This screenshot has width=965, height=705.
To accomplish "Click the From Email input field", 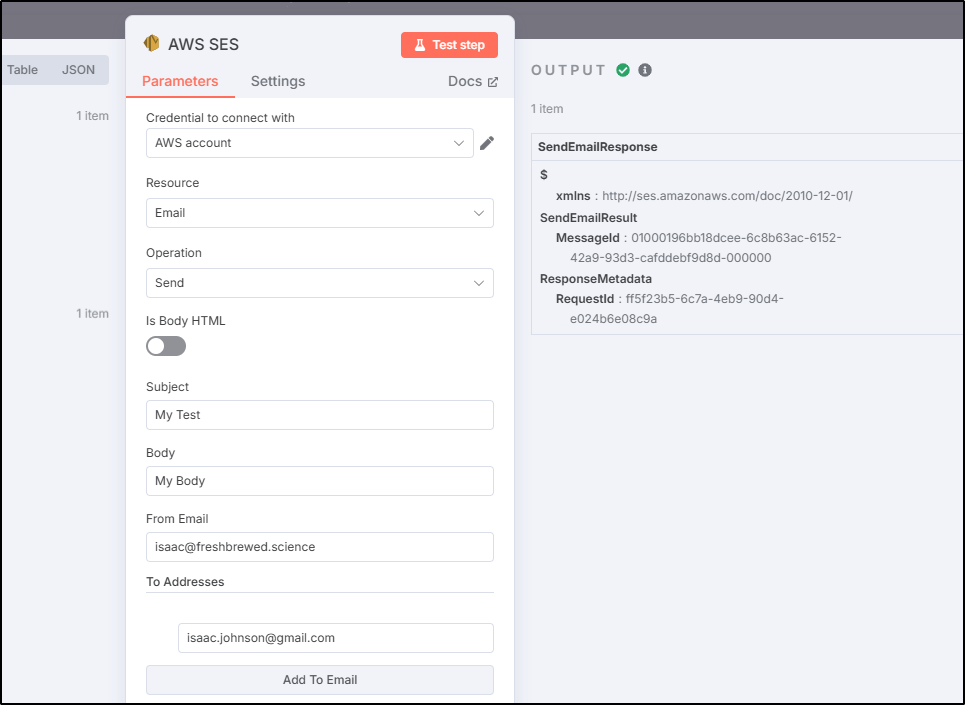I will click(x=319, y=547).
